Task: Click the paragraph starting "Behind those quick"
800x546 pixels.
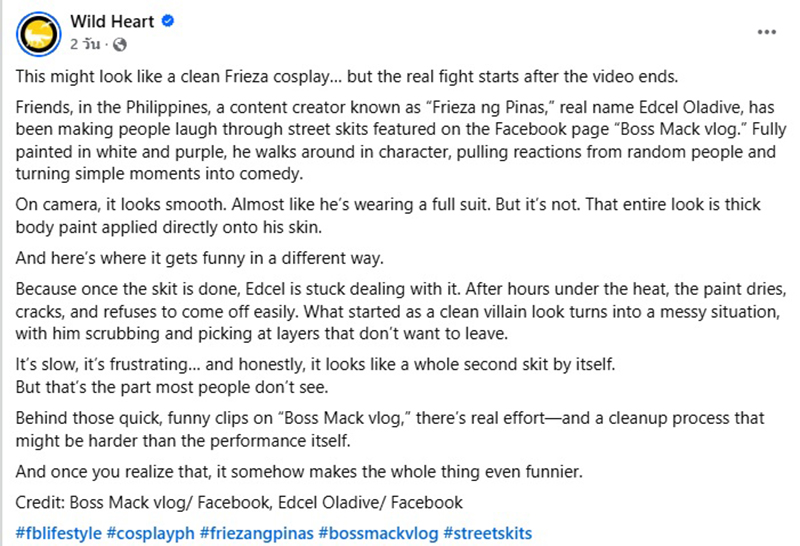Action: point(390,427)
